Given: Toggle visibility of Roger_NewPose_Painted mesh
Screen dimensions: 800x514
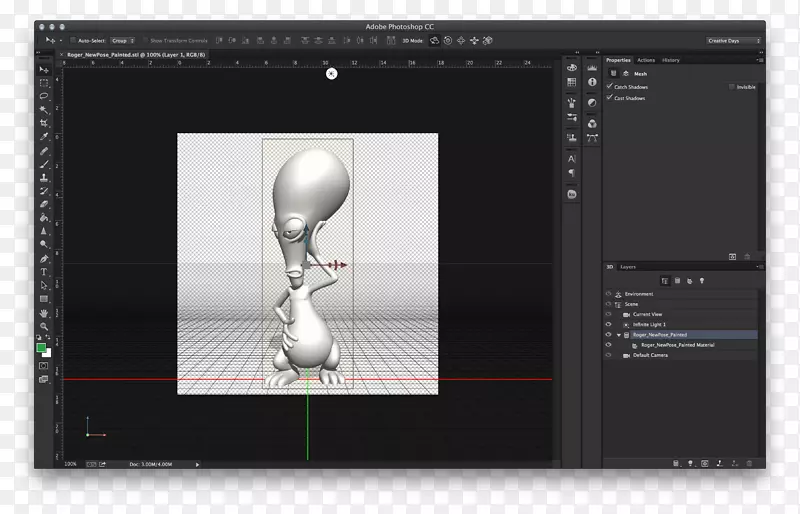Looking at the screenshot, I should 608,334.
